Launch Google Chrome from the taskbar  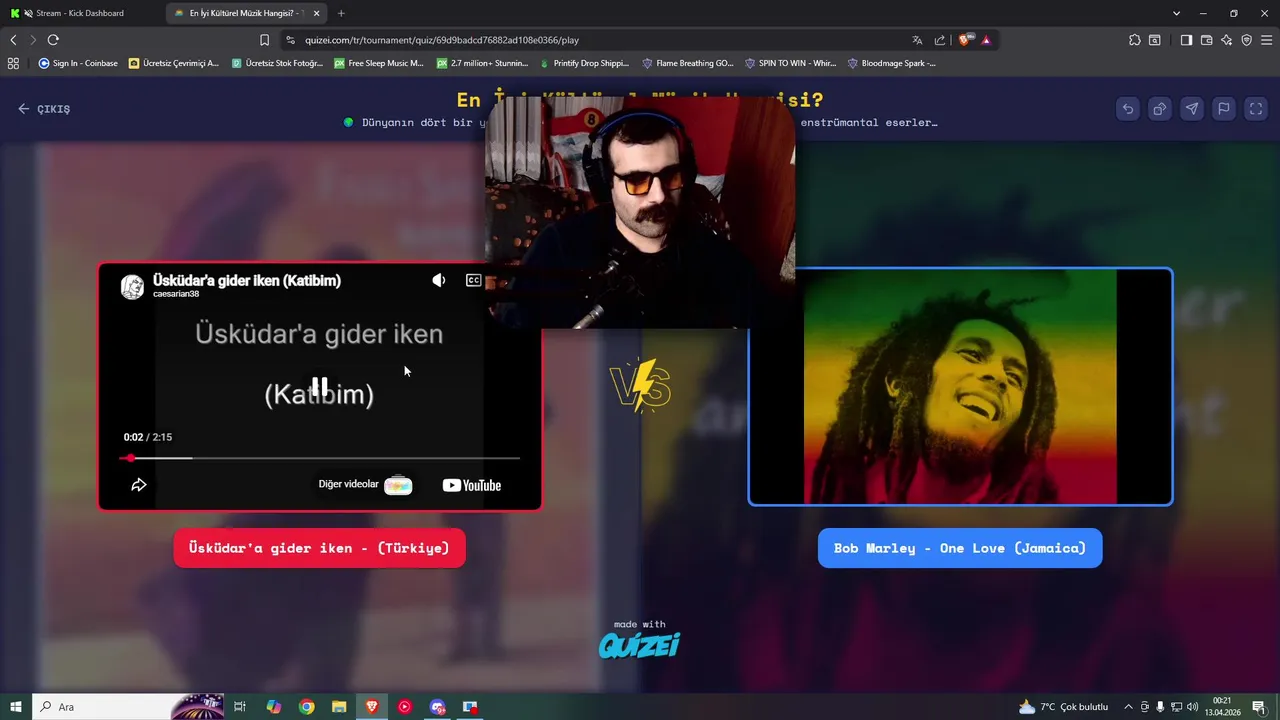[x=306, y=707]
